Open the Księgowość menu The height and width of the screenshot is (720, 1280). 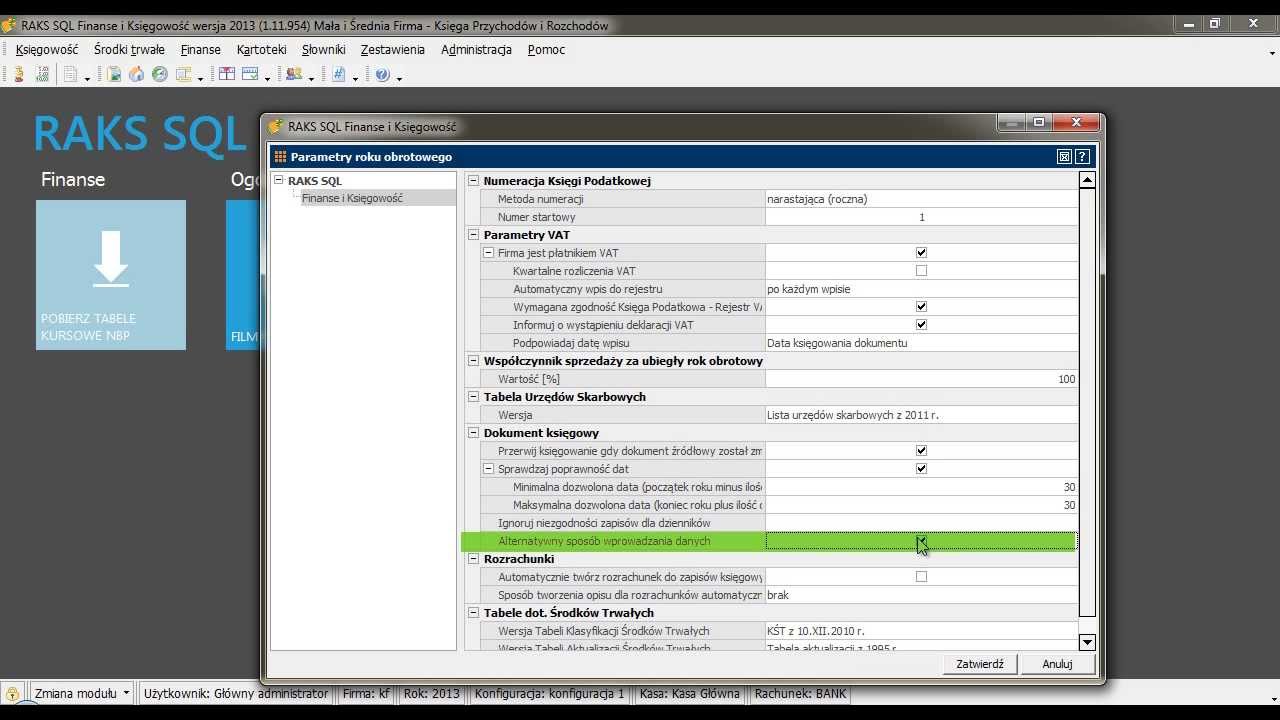(x=47, y=49)
